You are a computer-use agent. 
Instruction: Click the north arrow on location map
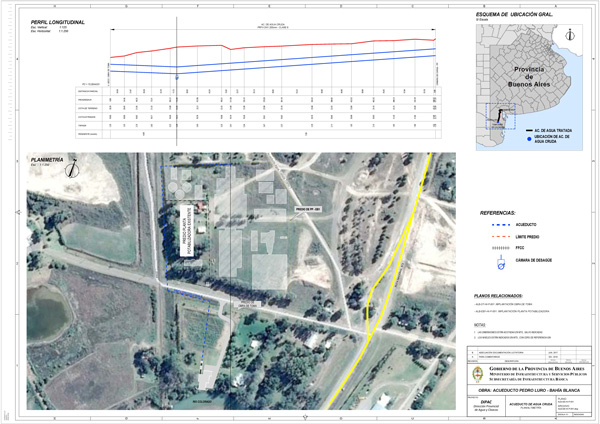tap(569, 33)
